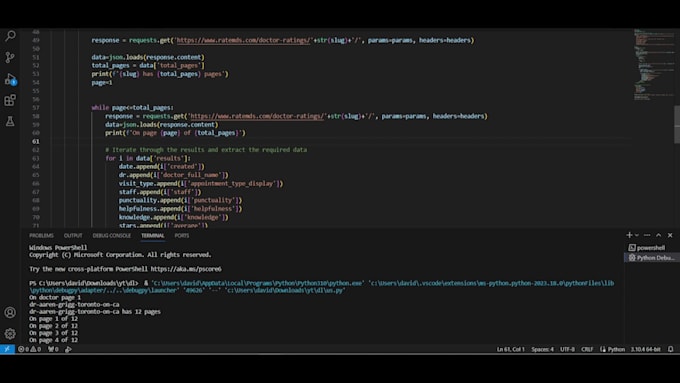Viewport: 680px width, 383px height.
Task: Click 'helpfulness.append' code line
Action: click(180, 209)
